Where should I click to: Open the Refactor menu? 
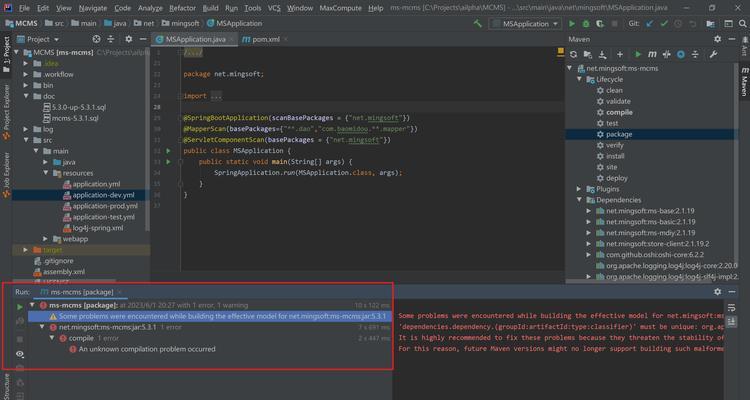[182, 8]
